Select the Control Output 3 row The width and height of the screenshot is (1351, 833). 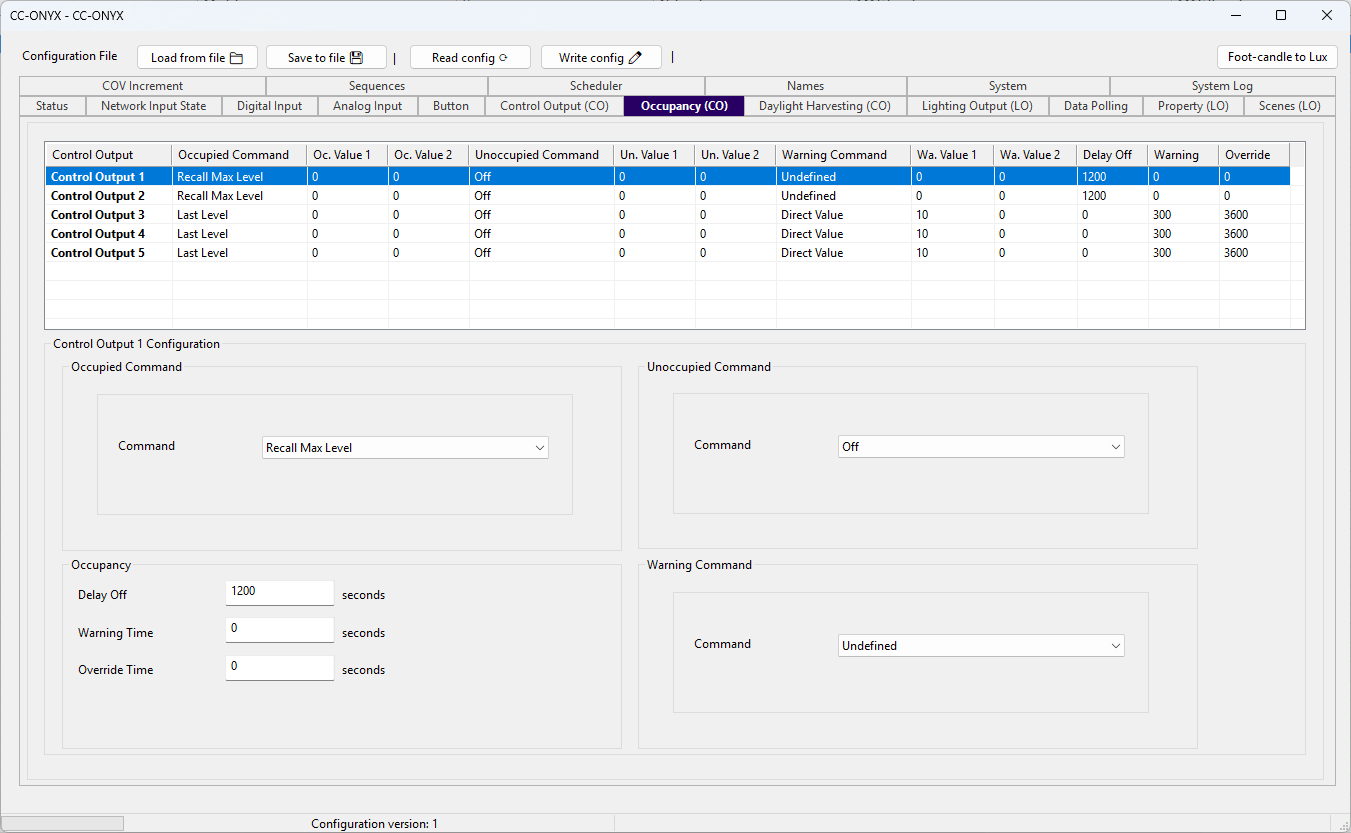(668, 215)
